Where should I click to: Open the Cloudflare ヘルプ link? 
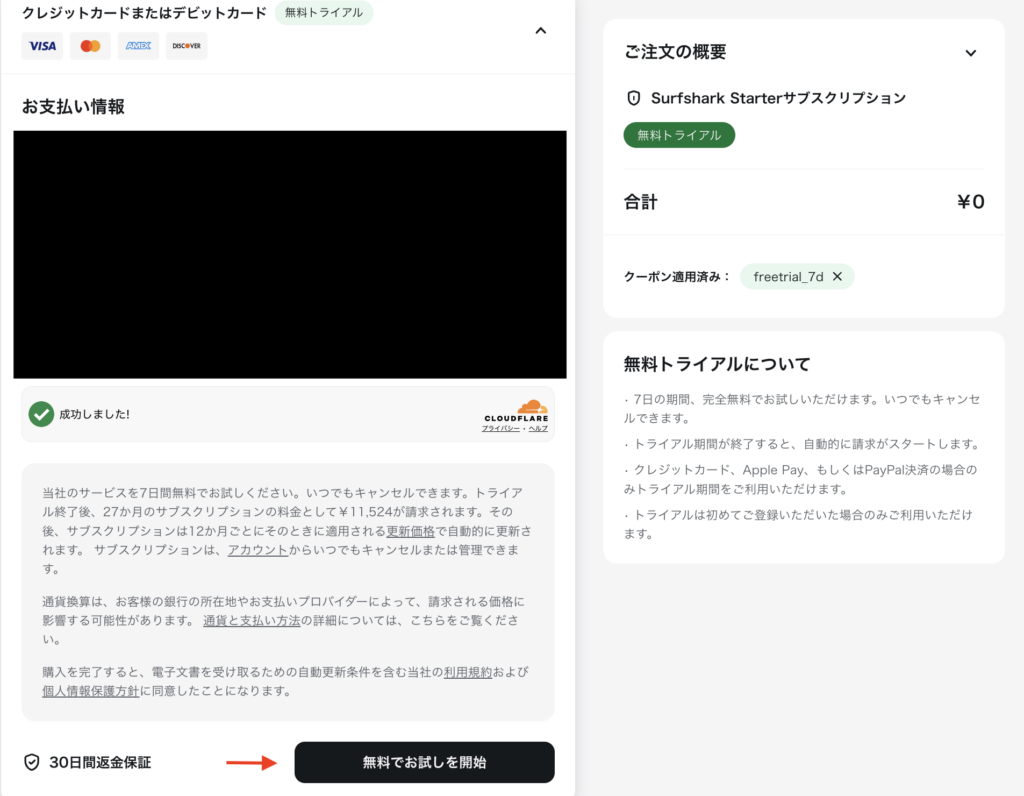[x=538, y=428]
